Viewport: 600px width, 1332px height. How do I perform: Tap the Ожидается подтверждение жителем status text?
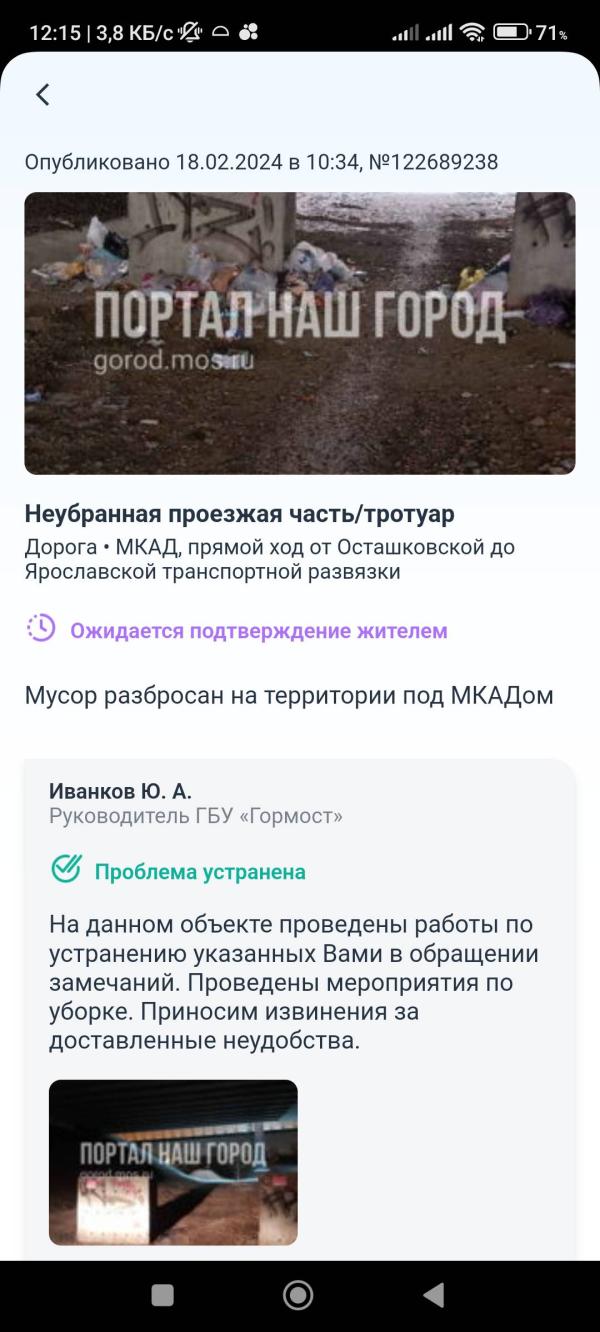click(x=258, y=631)
